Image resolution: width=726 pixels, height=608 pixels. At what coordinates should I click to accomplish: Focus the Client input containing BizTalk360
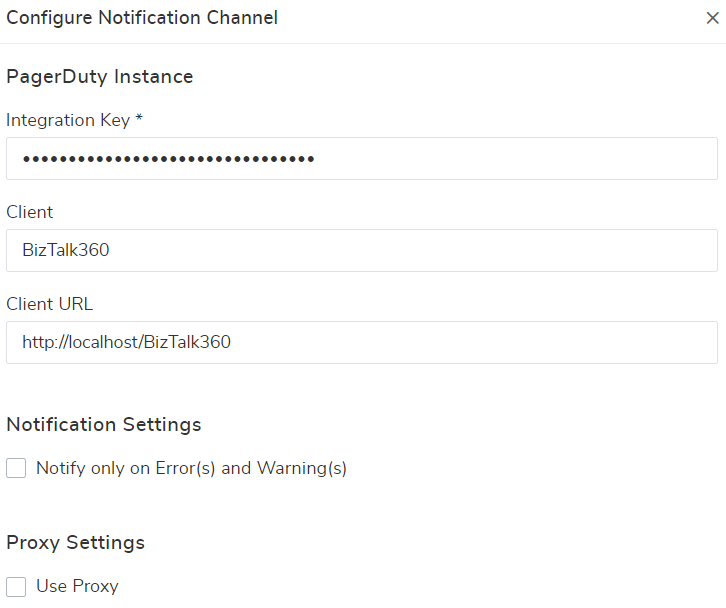(361, 251)
